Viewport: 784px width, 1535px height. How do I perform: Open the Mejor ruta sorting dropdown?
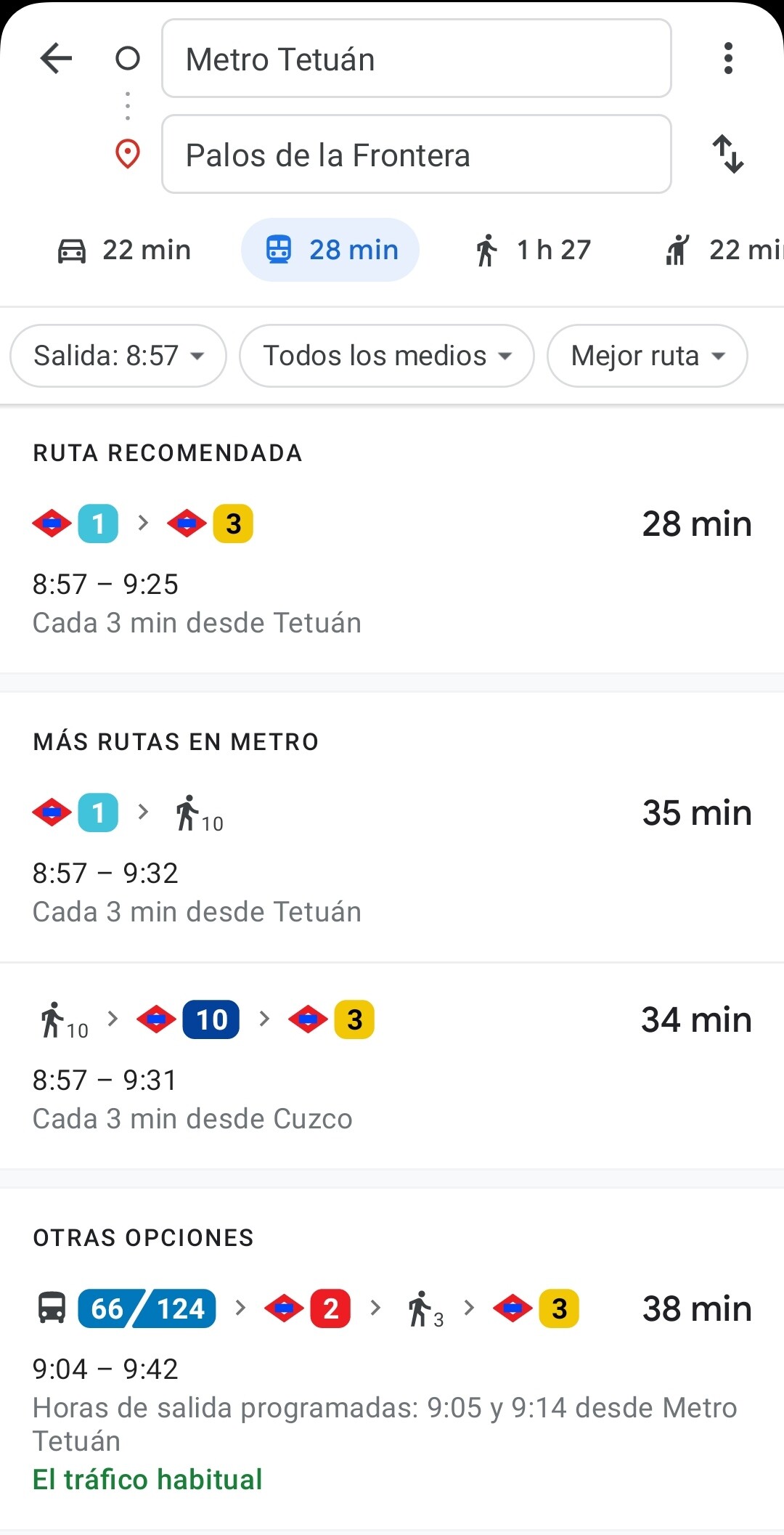pyautogui.click(x=648, y=356)
